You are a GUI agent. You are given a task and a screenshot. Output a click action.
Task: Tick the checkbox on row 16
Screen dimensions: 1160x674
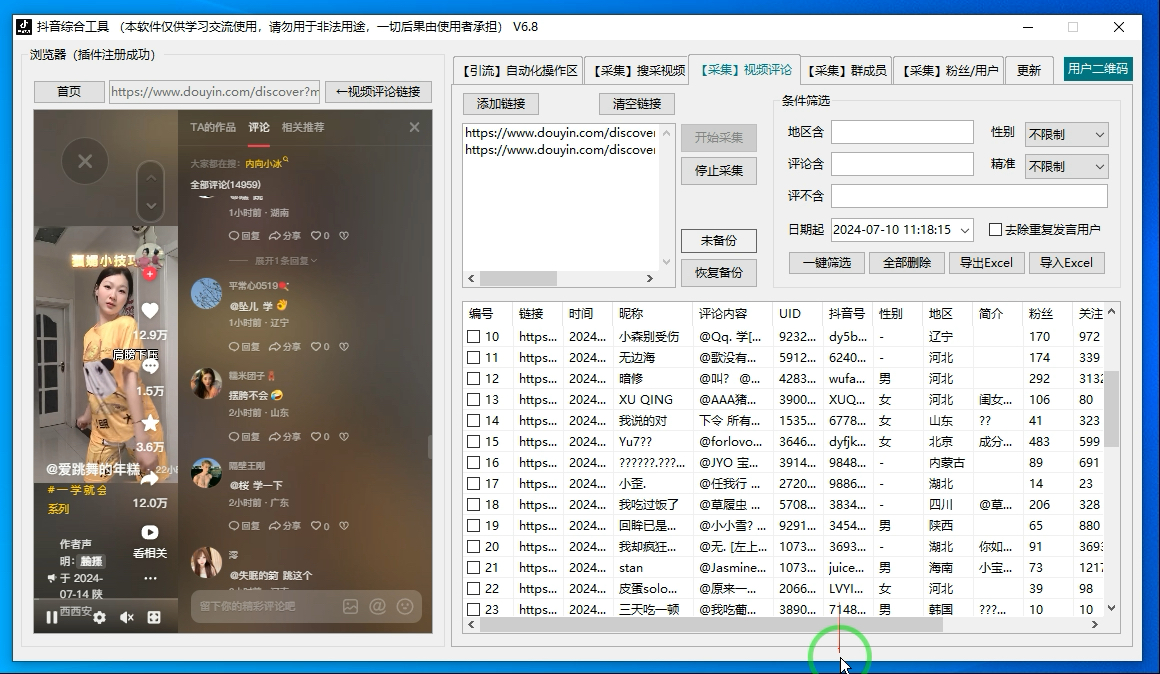(x=473, y=463)
